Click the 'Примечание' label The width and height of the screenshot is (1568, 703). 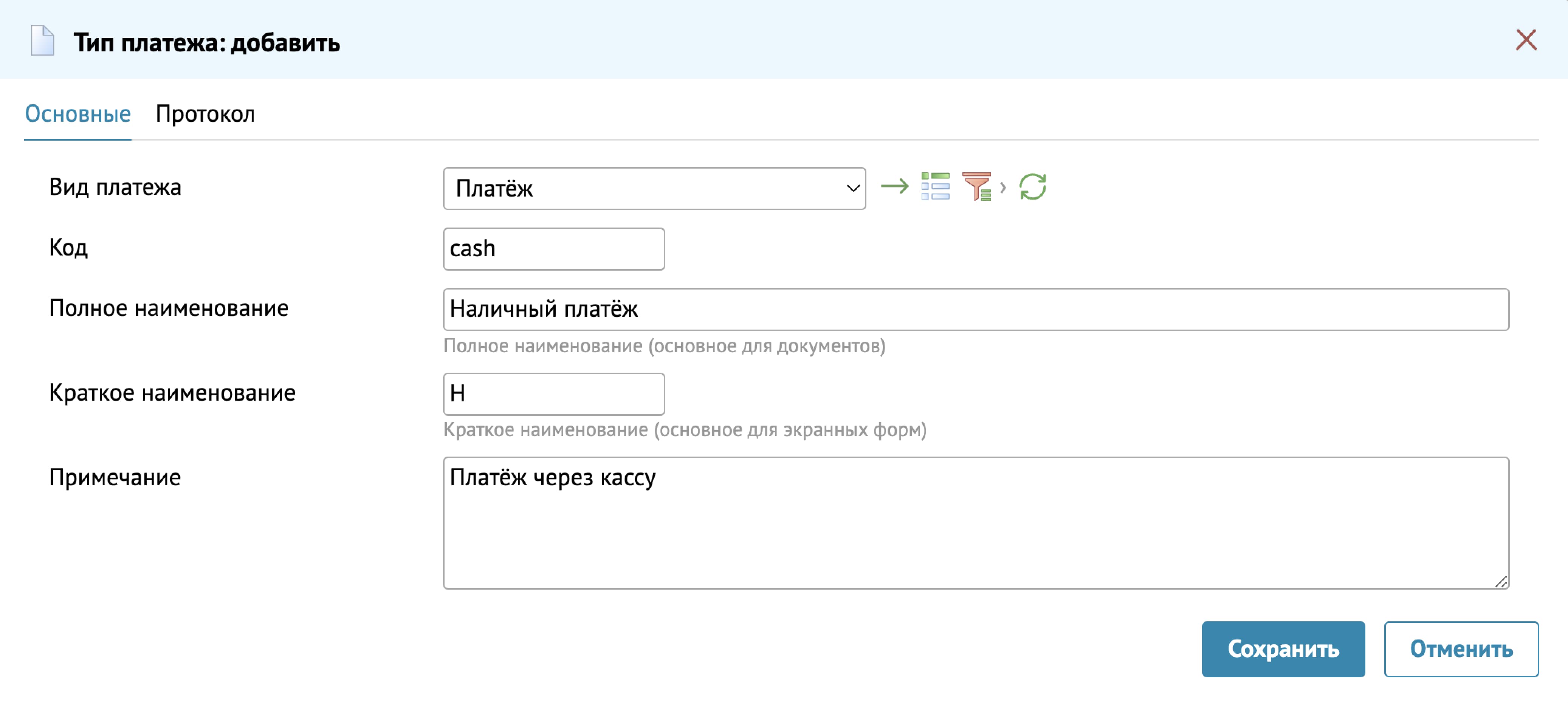[x=115, y=477]
